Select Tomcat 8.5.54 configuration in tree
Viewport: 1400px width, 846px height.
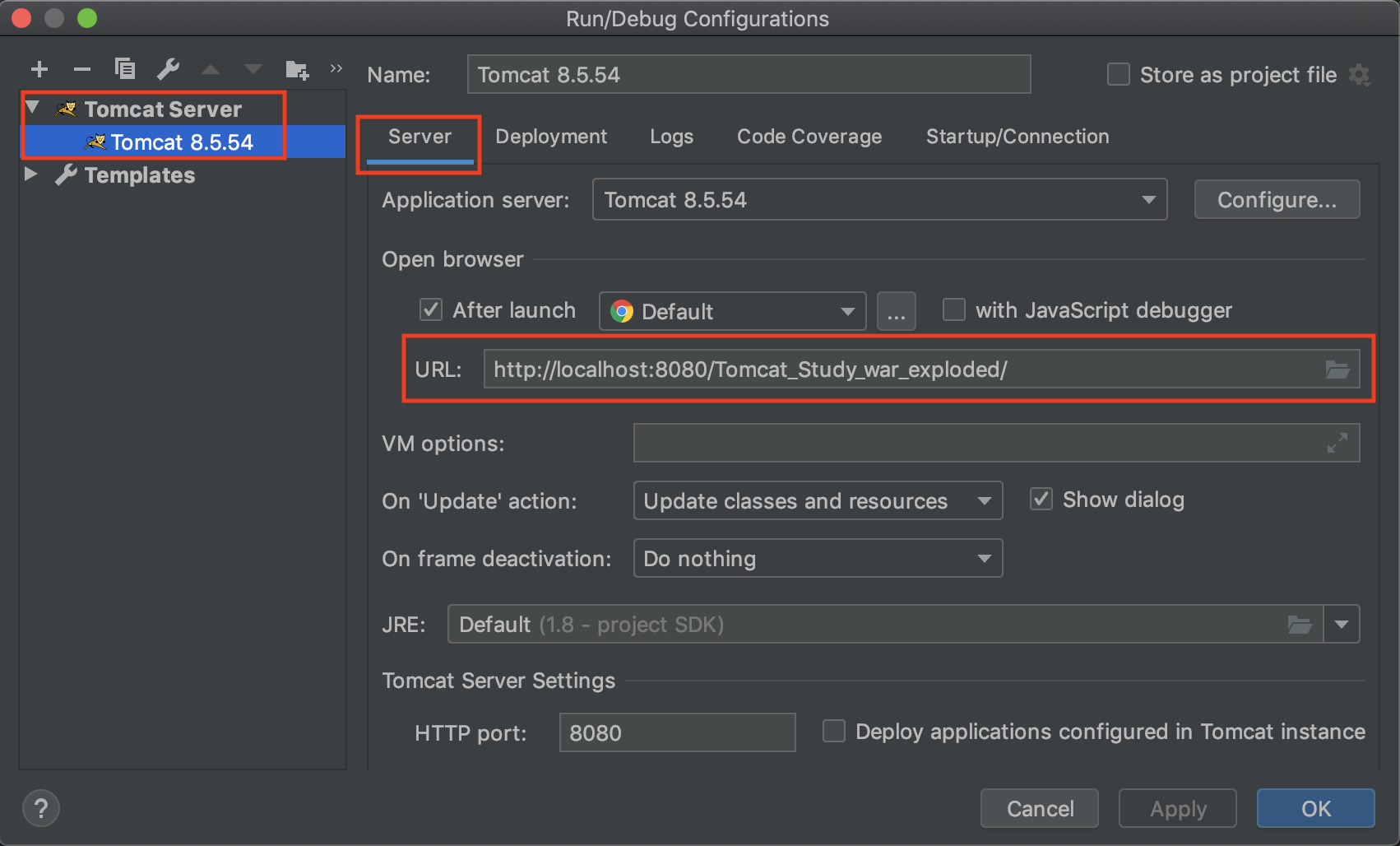click(183, 142)
